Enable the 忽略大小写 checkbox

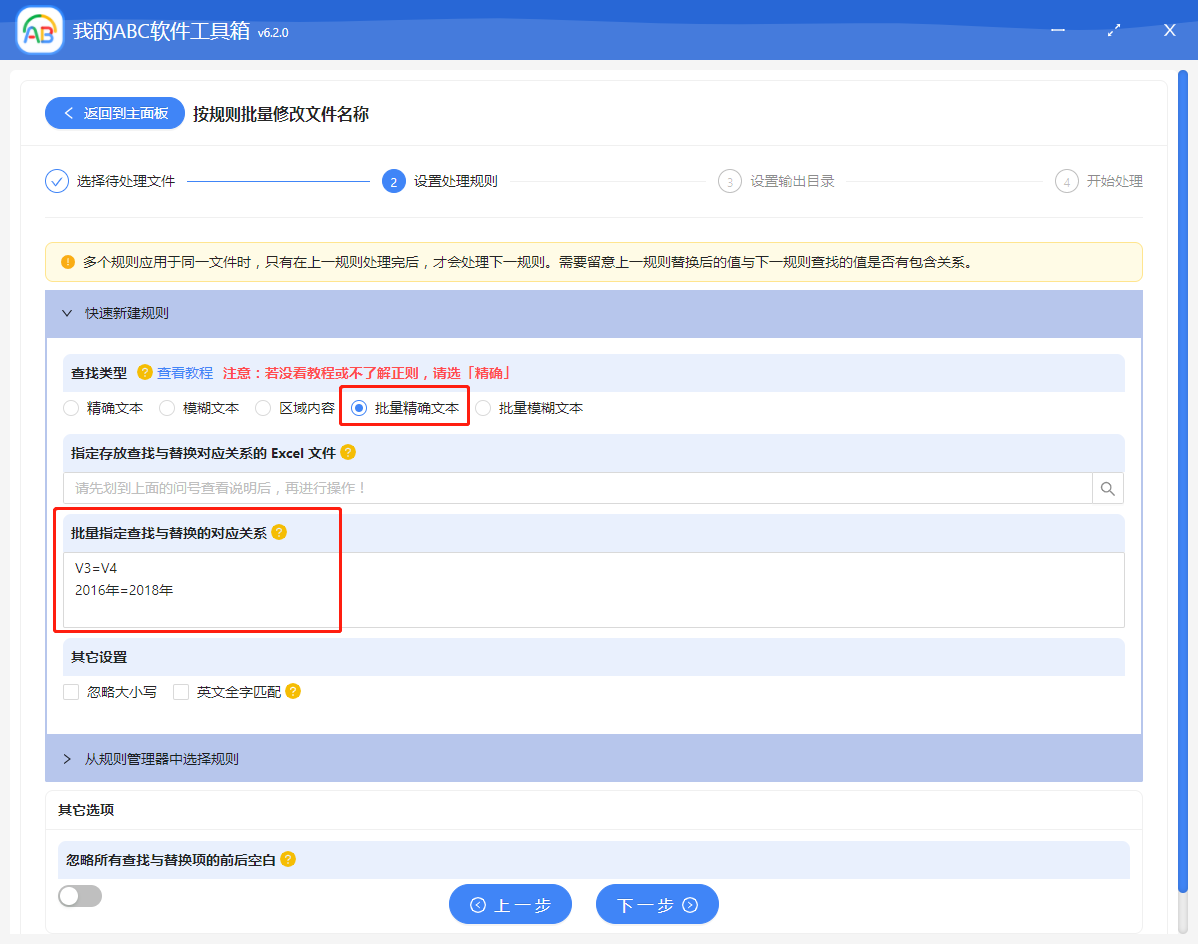point(70,691)
